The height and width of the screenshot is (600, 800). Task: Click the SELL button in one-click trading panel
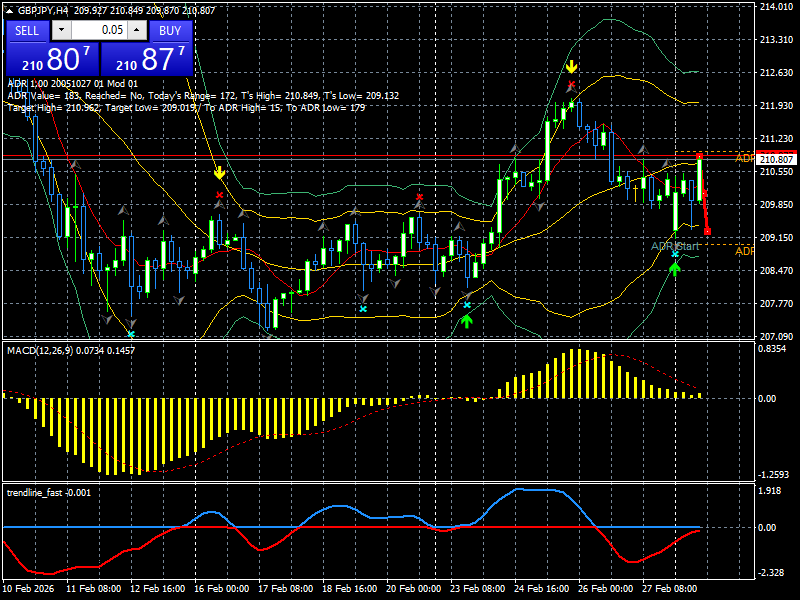coord(27,31)
